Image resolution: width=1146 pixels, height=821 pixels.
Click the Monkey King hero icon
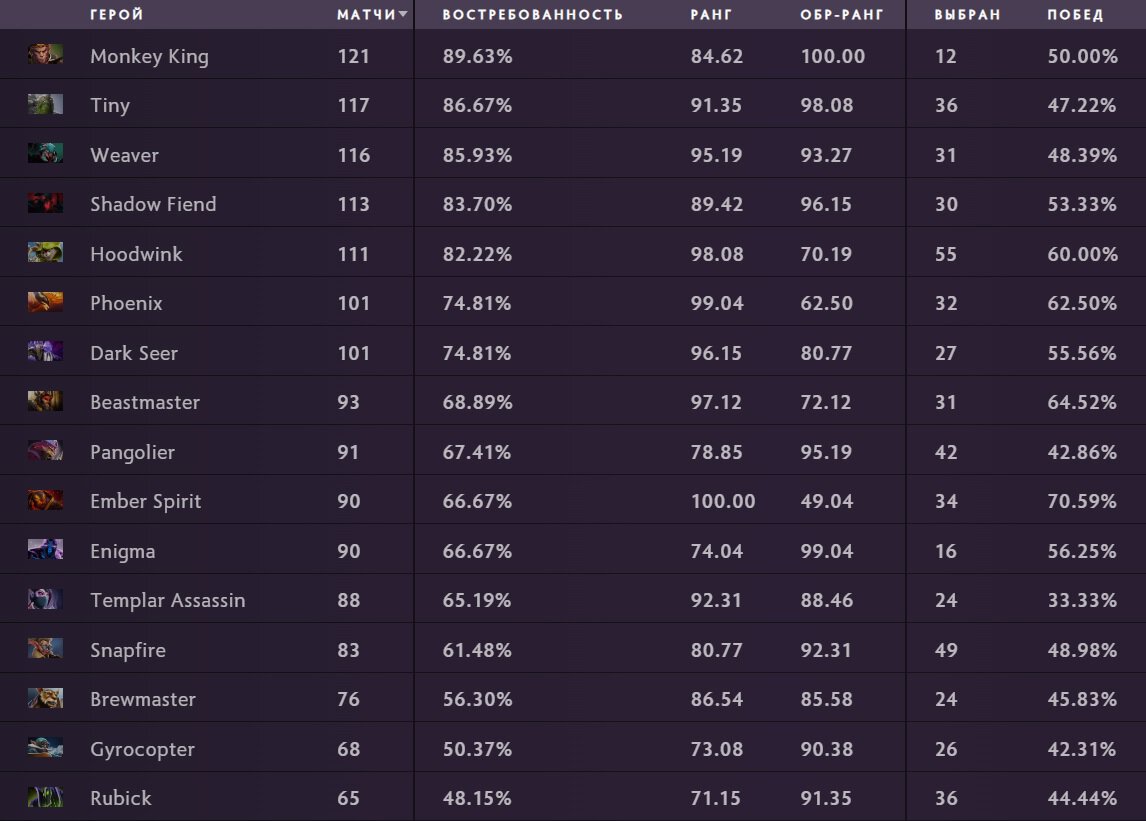tap(45, 54)
